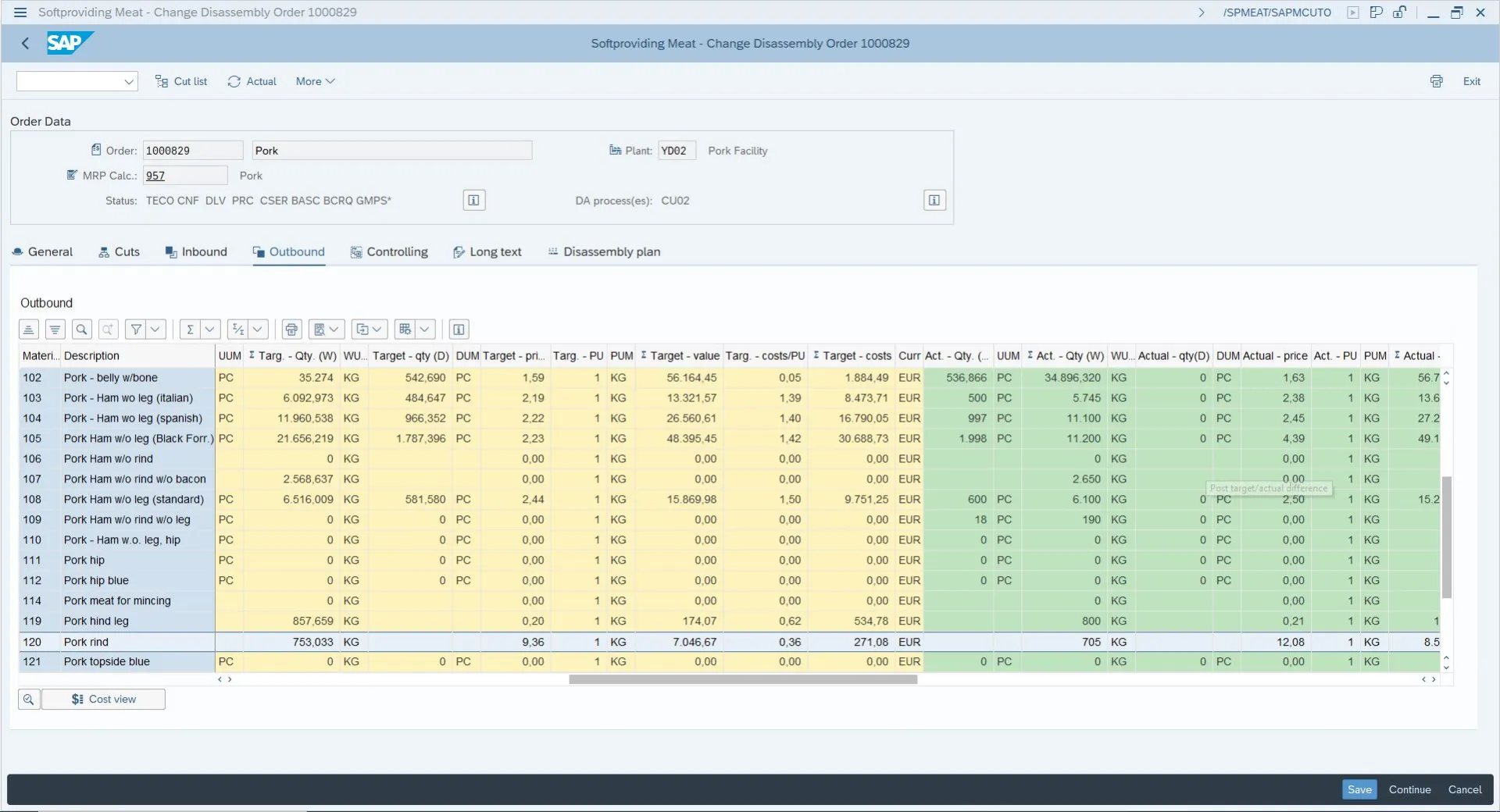Go back using the back arrow

point(26,44)
